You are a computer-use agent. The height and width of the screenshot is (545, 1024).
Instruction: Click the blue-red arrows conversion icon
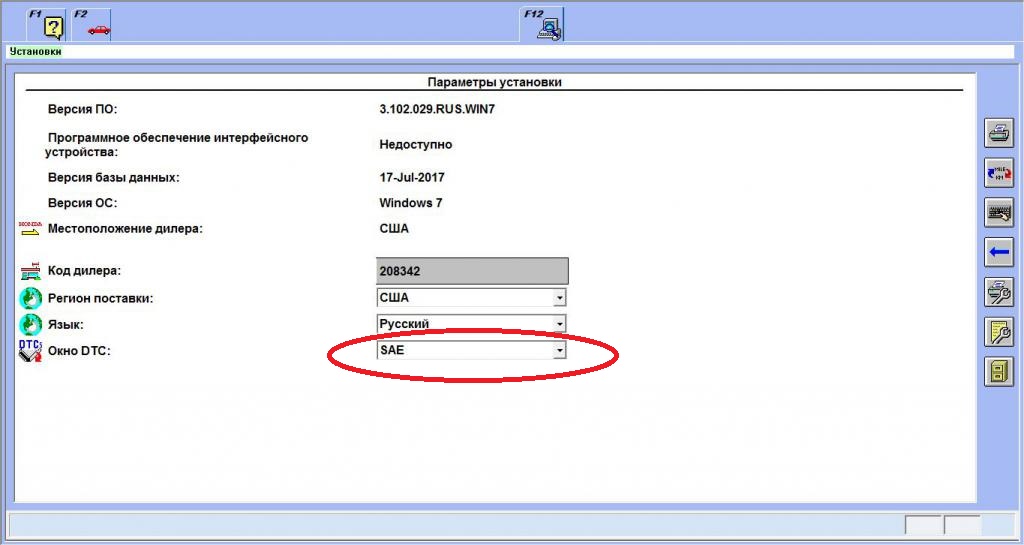[x=999, y=173]
